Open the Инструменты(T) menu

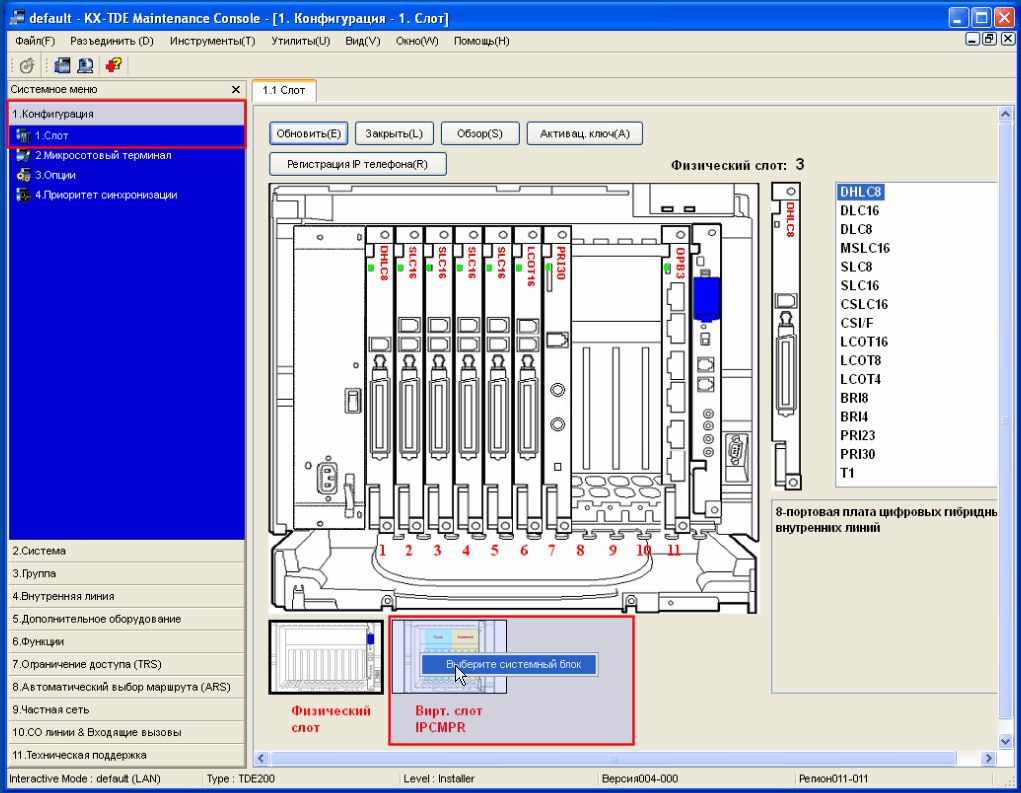[212, 41]
